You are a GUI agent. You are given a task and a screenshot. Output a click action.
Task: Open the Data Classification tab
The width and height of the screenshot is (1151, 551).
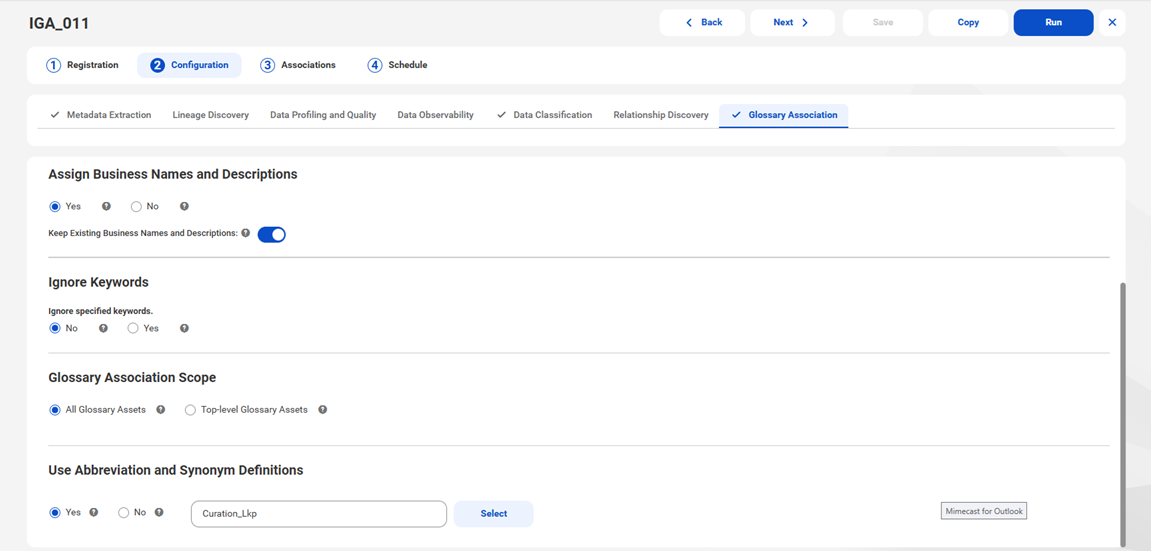pos(545,115)
